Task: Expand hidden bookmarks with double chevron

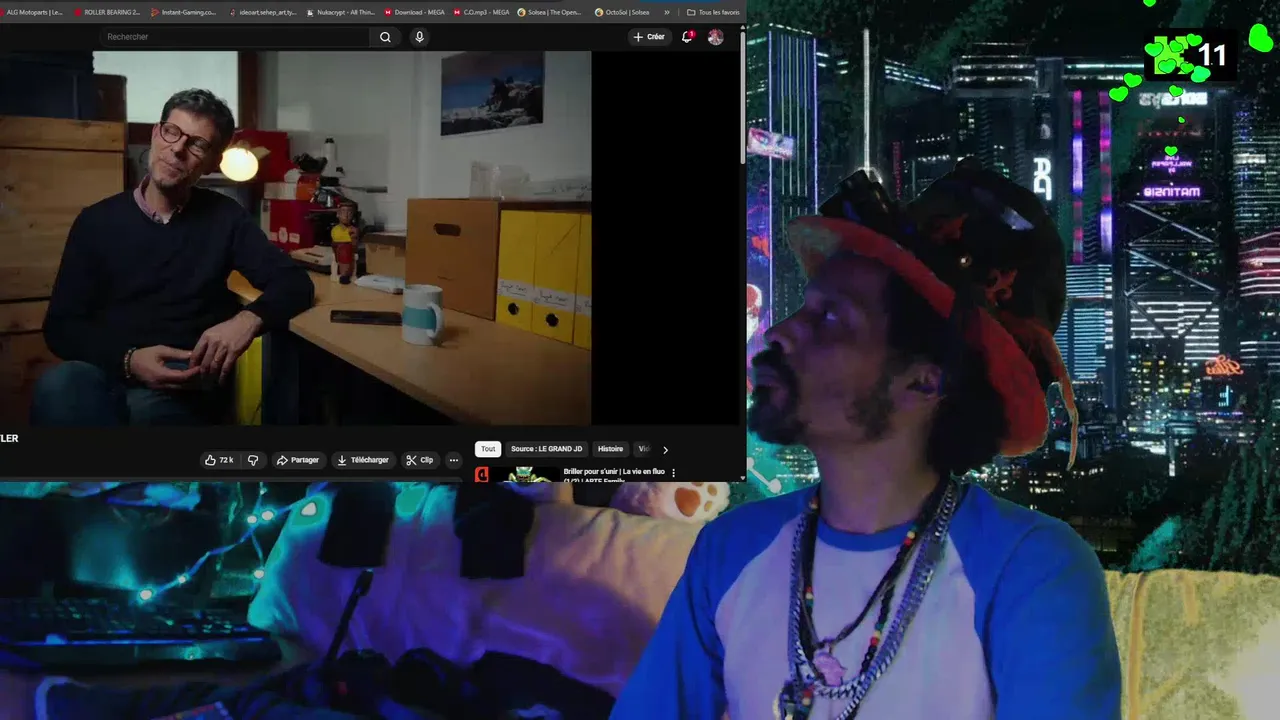Action: click(667, 12)
